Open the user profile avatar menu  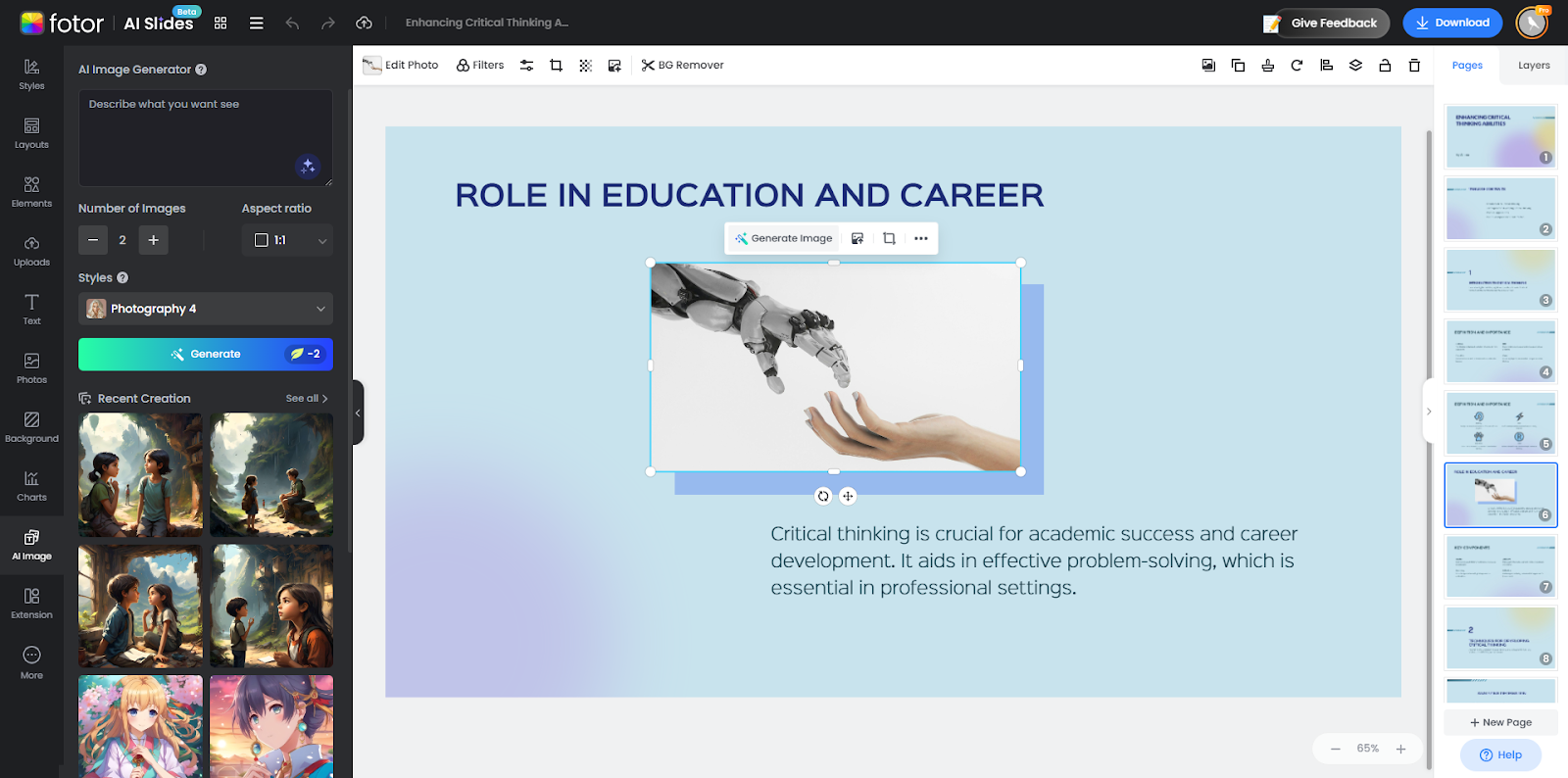click(x=1532, y=23)
